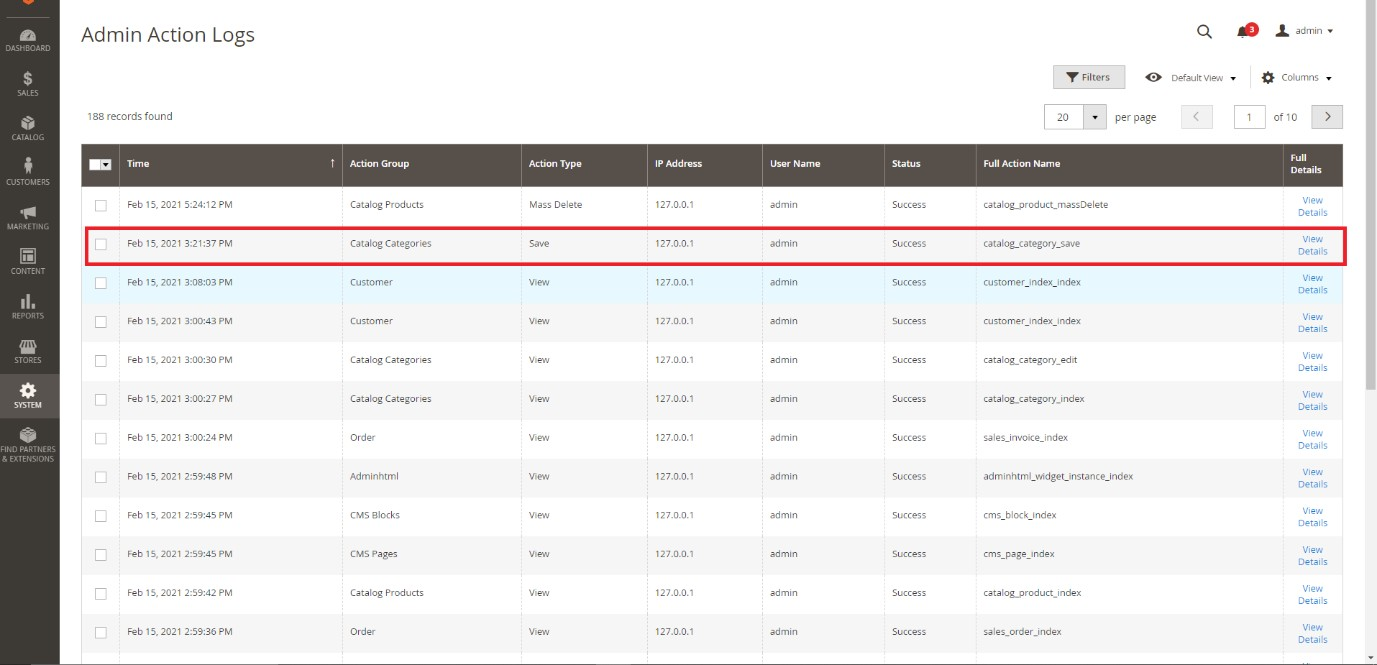Sort by the User Name column header
Viewport: 1377px width, 665px height.
pyautogui.click(x=823, y=164)
